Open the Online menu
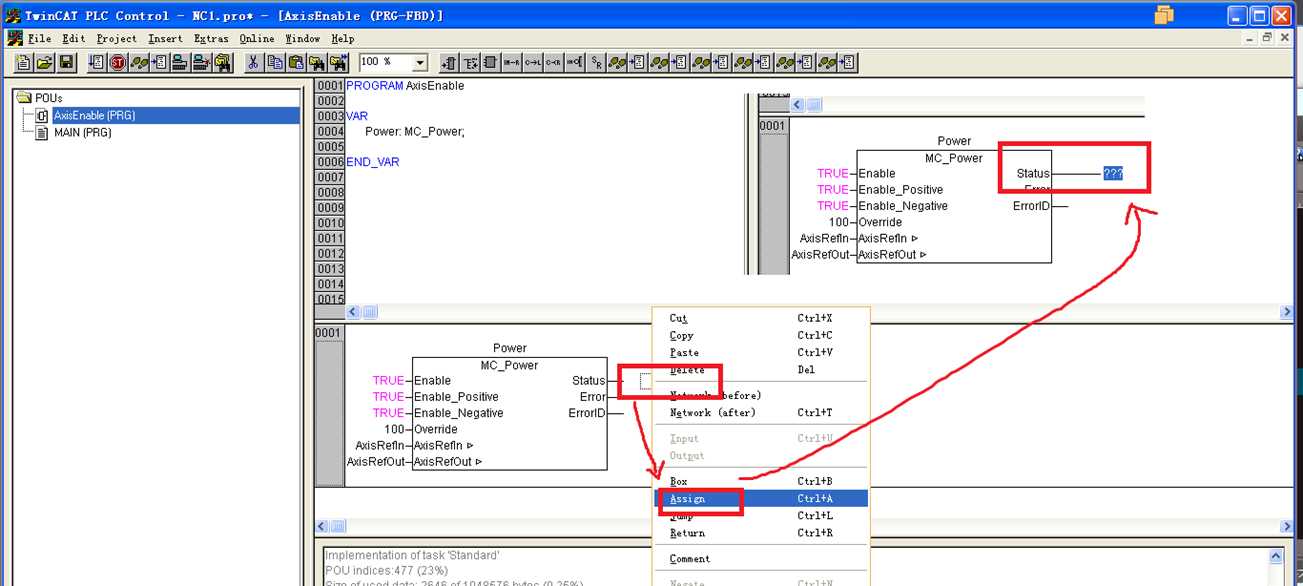 (257, 38)
